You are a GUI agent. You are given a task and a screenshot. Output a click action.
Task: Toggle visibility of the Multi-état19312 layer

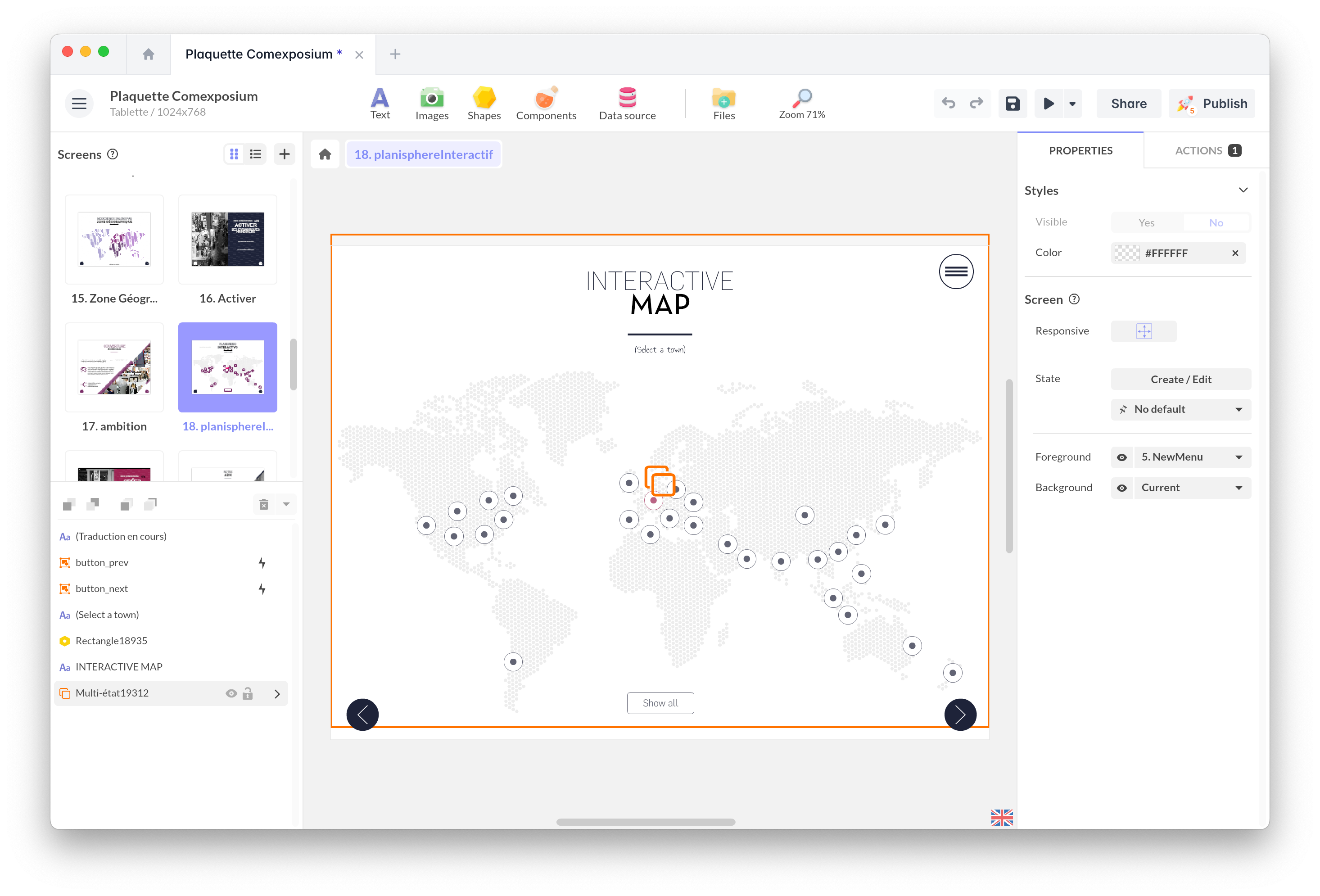(231, 693)
